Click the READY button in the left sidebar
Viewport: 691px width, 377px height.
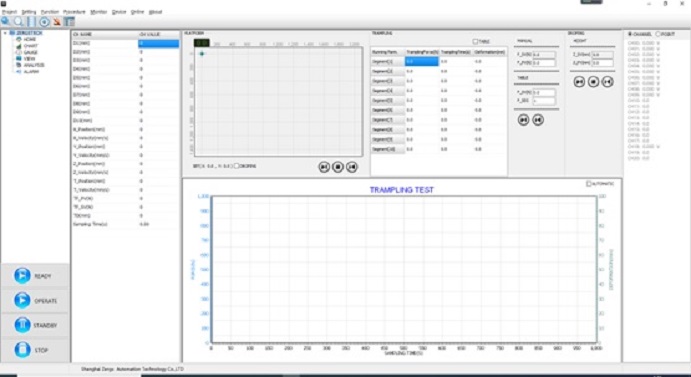[35, 276]
